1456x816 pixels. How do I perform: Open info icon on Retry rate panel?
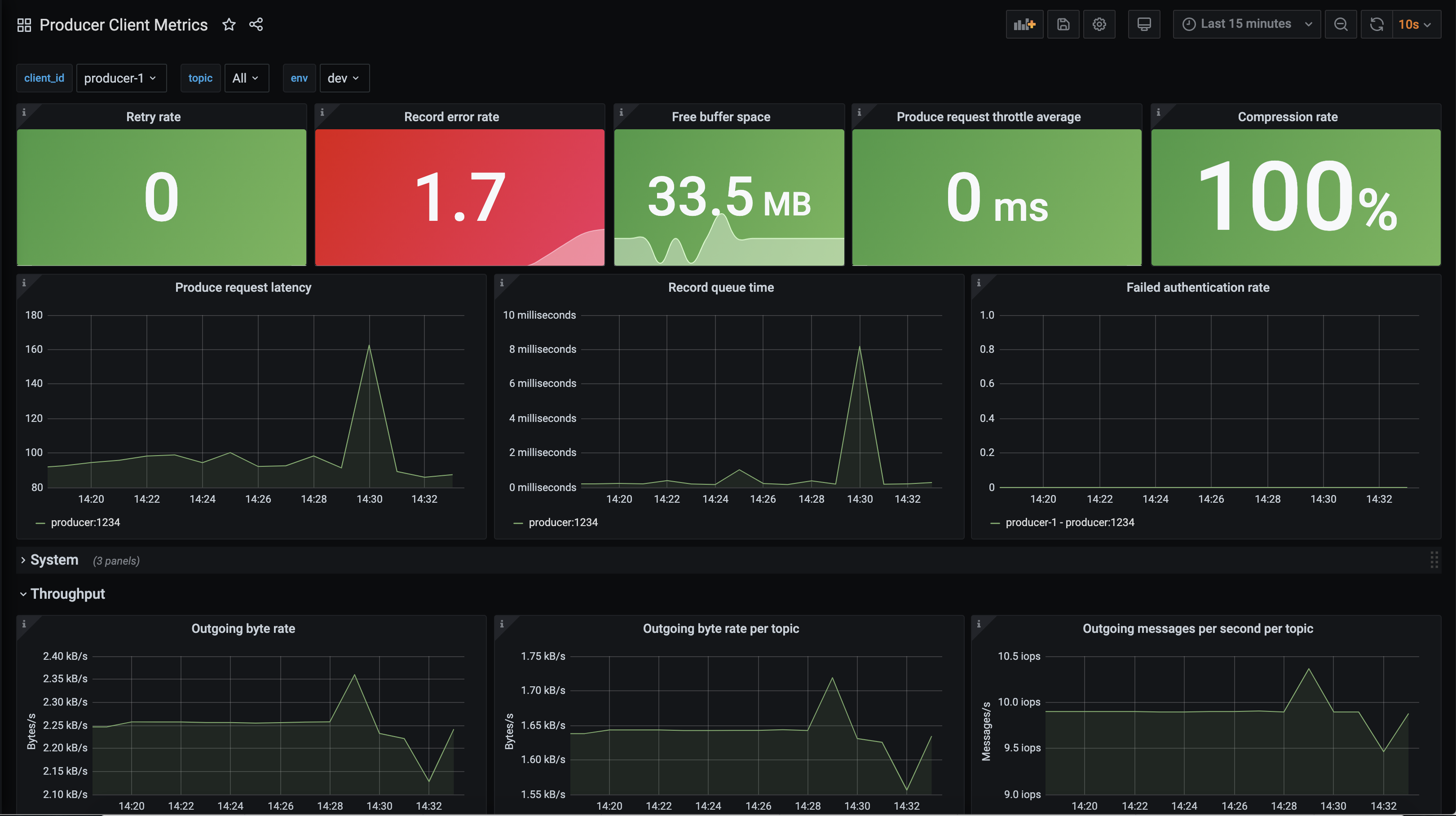[x=24, y=112]
